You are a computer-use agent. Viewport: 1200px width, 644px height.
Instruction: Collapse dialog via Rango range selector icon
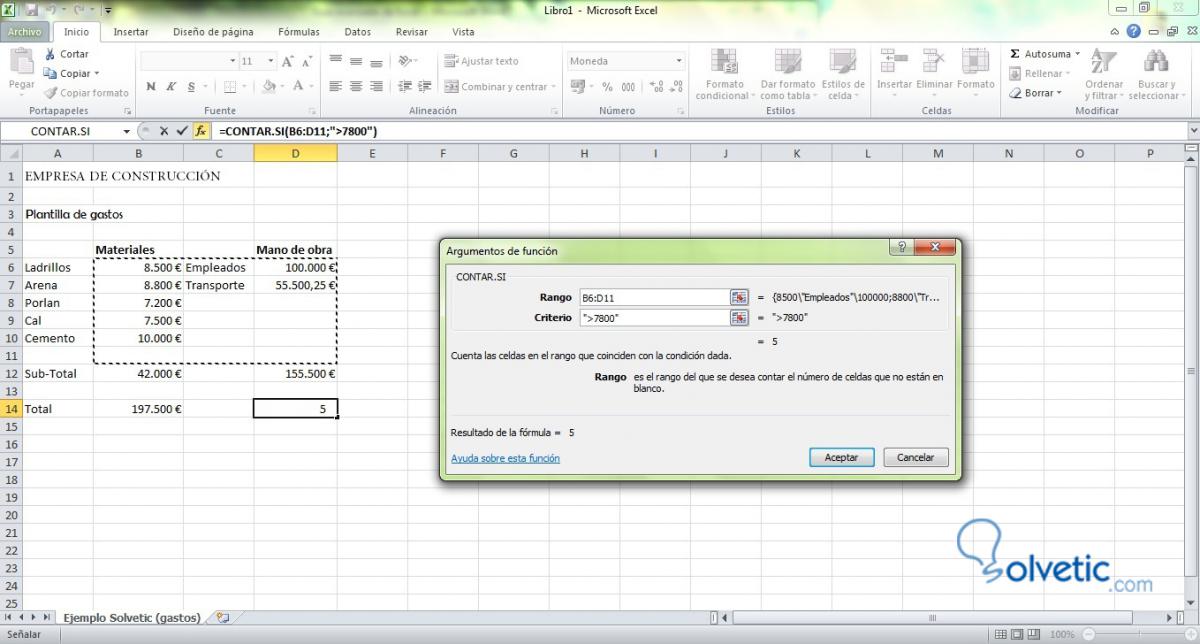[x=739, y=297]
